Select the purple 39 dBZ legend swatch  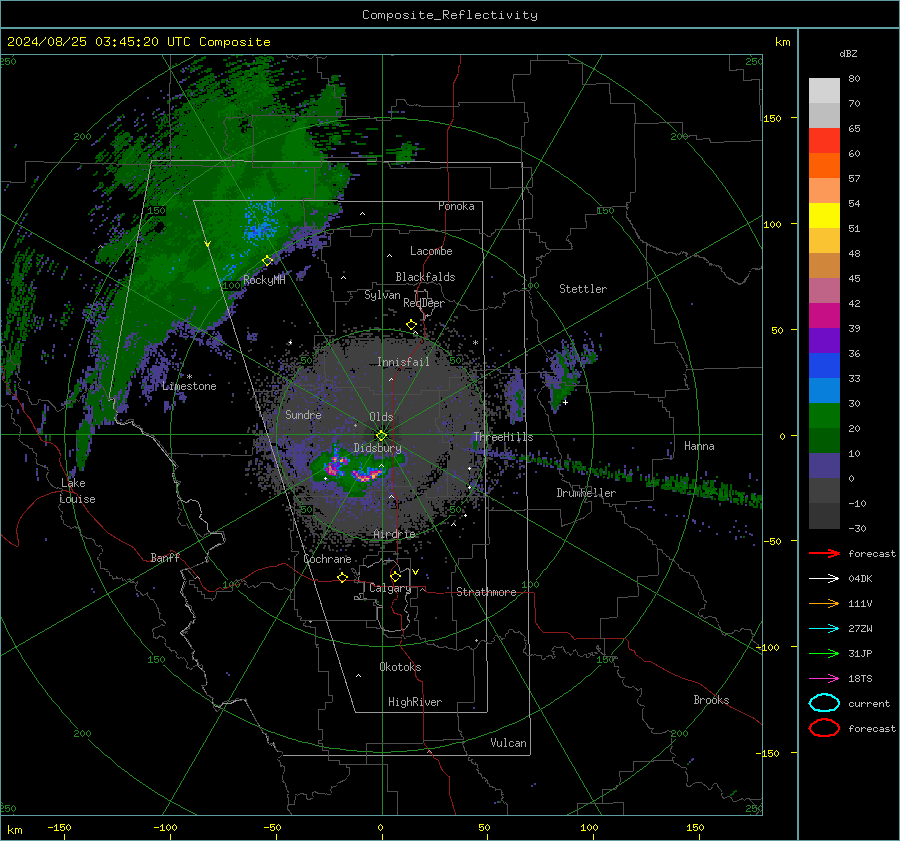point(824,340)
